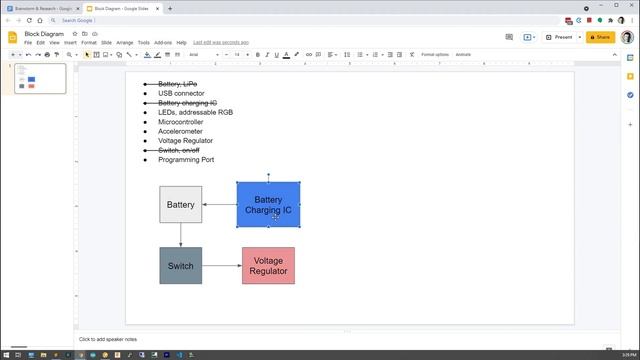
Task: Click the Move to folder icon
Action: [84, 34]
